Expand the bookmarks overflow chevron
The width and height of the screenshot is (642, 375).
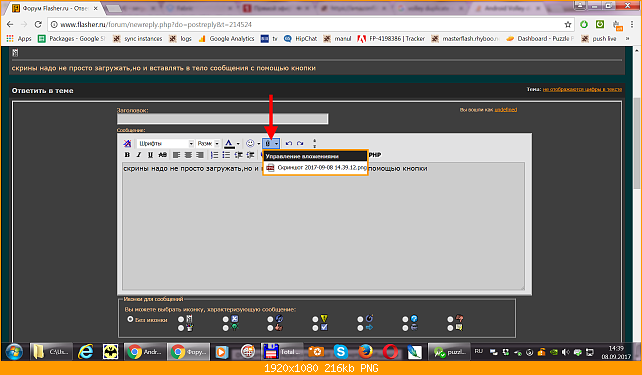pyautogui.click(x=627, y=38)
